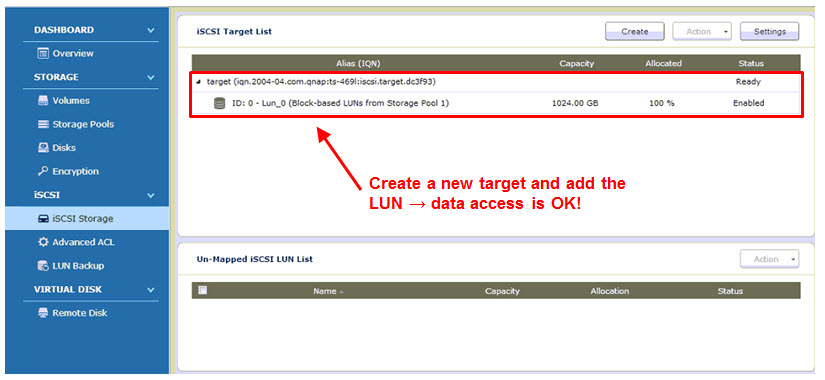The width and height of the screenshot is (825, 380).
Task: Click the Un-Mapped iSCSI LUN List title
Action: (x=255, y=259)
